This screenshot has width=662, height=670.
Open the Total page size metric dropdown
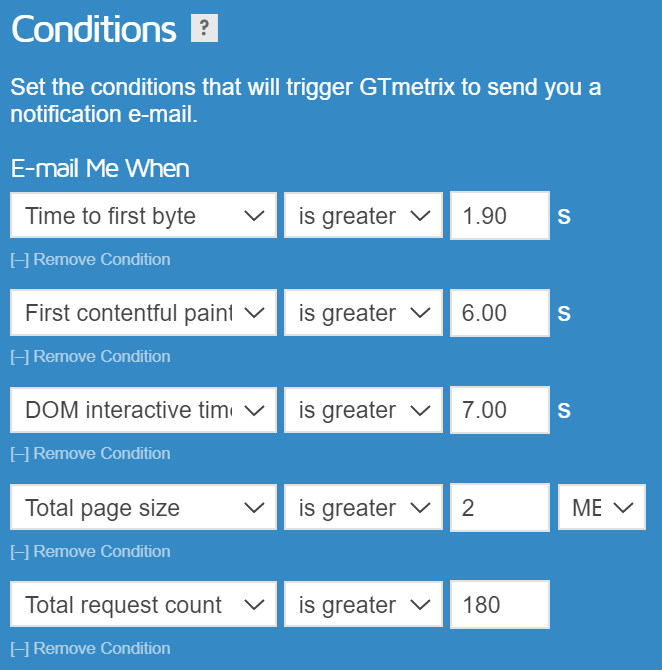click(143, 507)
